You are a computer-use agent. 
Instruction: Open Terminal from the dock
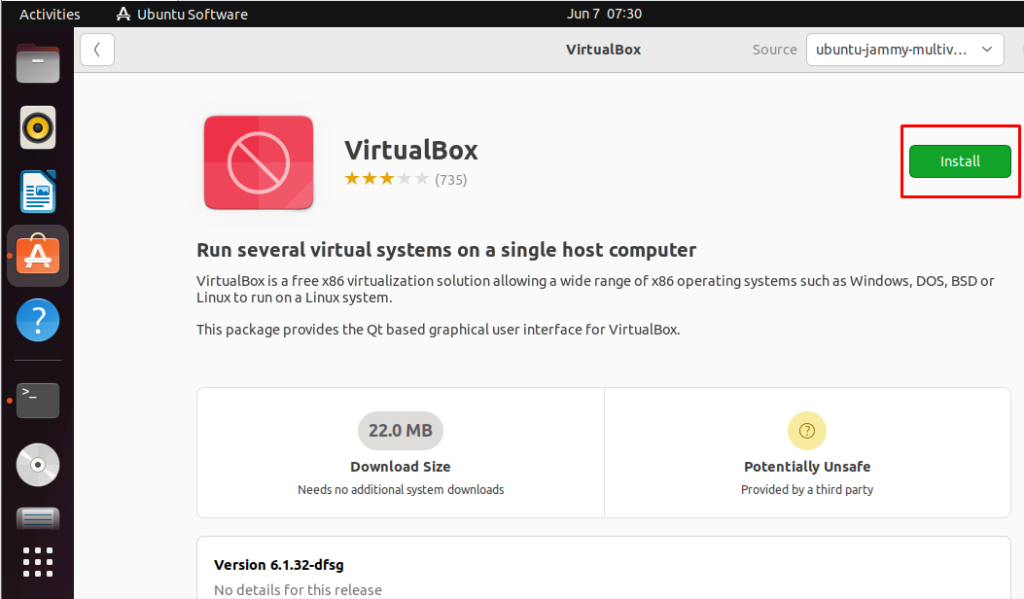(38, 400)
